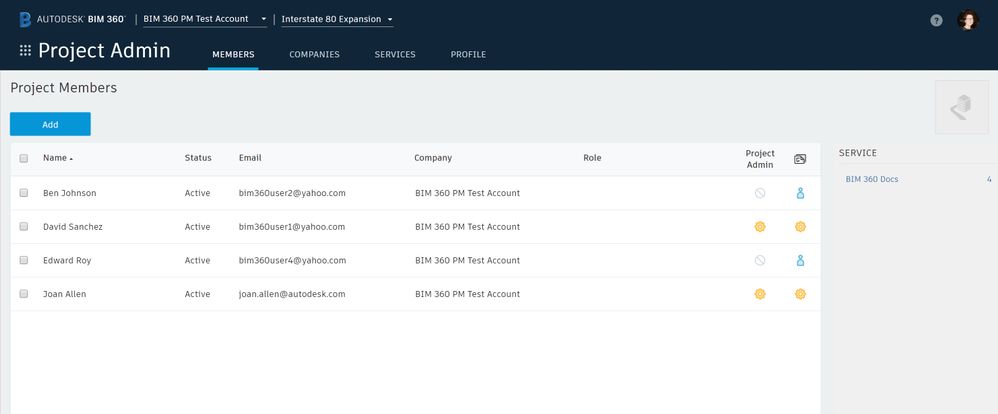Click the Status column header
The width and height of the screenshot is (998, 414).
pyautogui.click(x=198, y=158)
